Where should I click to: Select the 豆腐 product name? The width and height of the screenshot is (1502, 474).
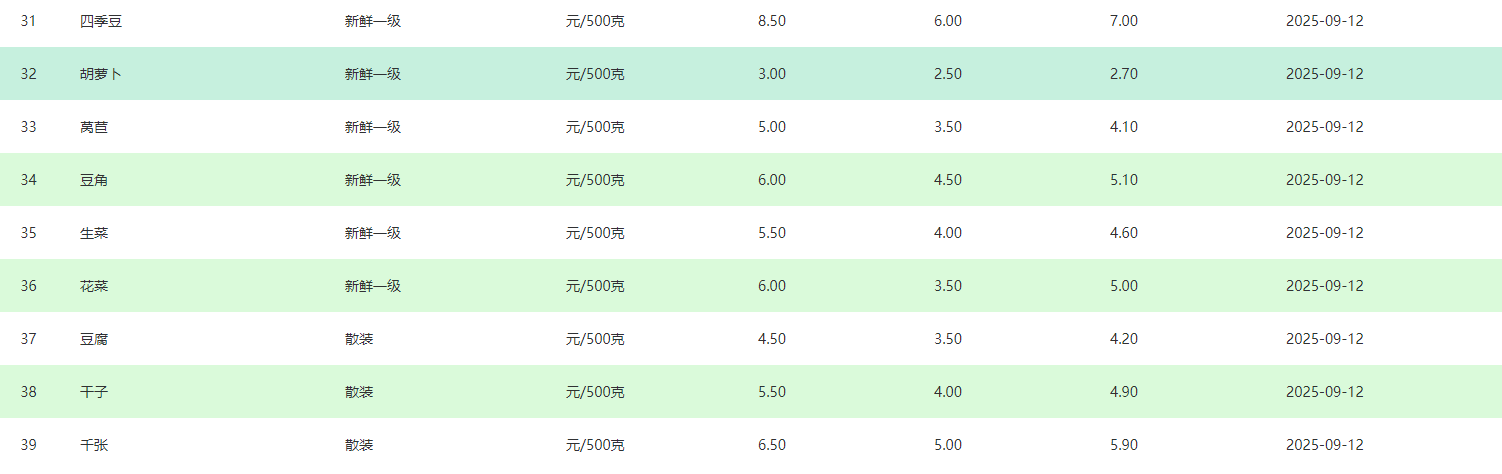[94, 339]
